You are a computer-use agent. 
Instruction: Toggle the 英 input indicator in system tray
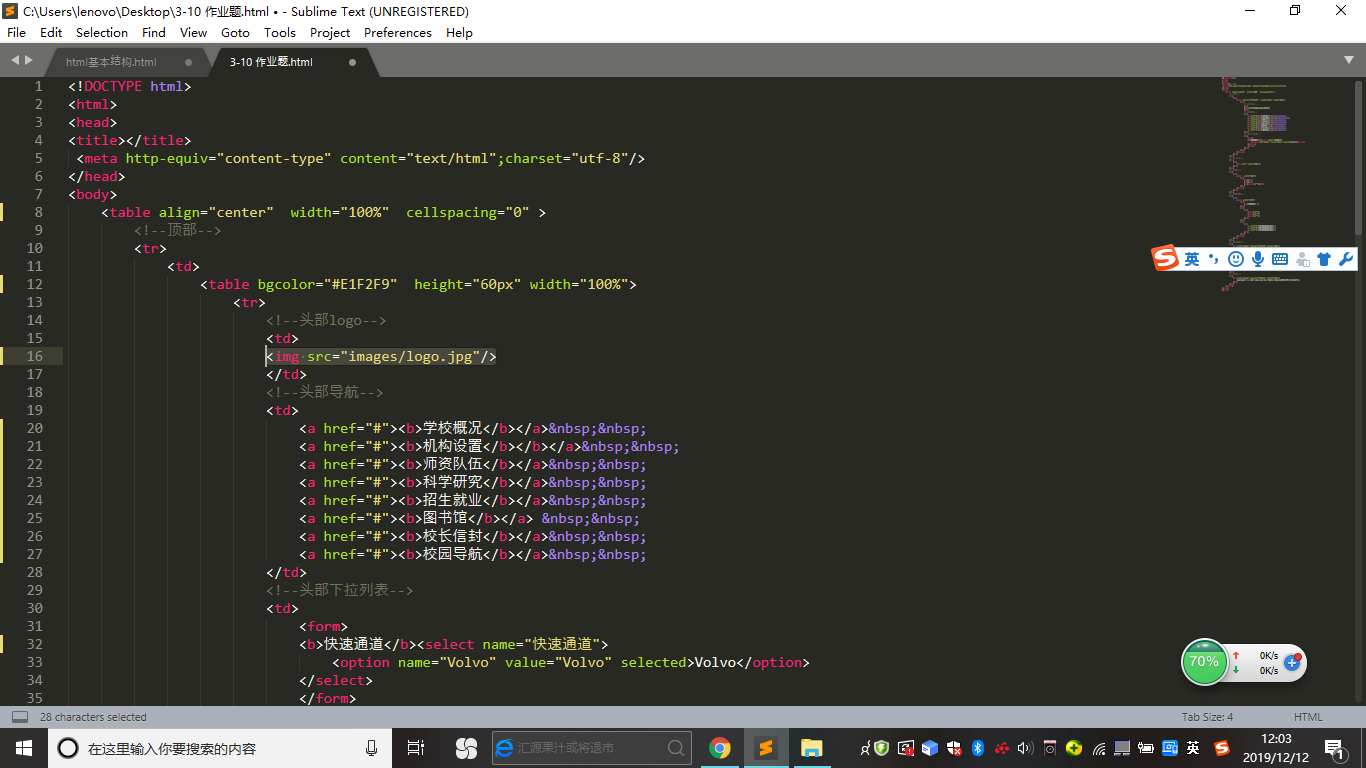(1194, 748)
